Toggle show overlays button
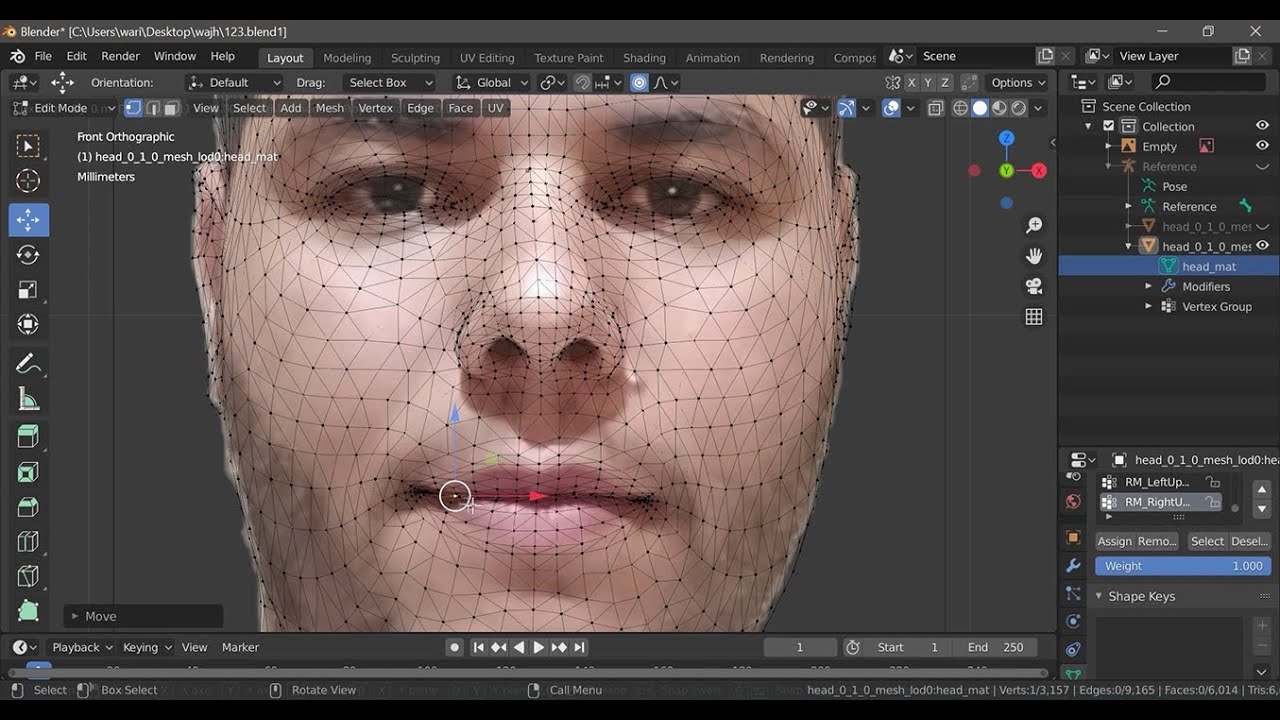 (x=891, y=108)
